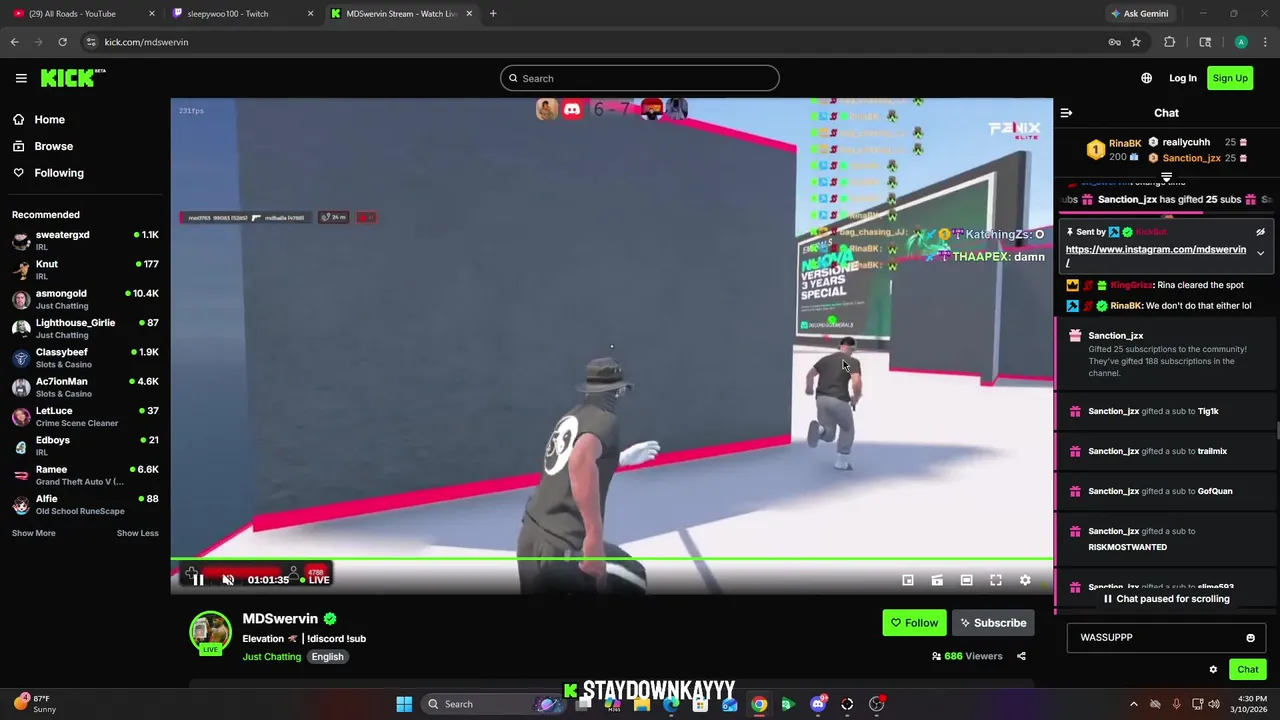Collapse recommended list with Show Less
This screenshot has width=1280, height=720.
(138, 533)
